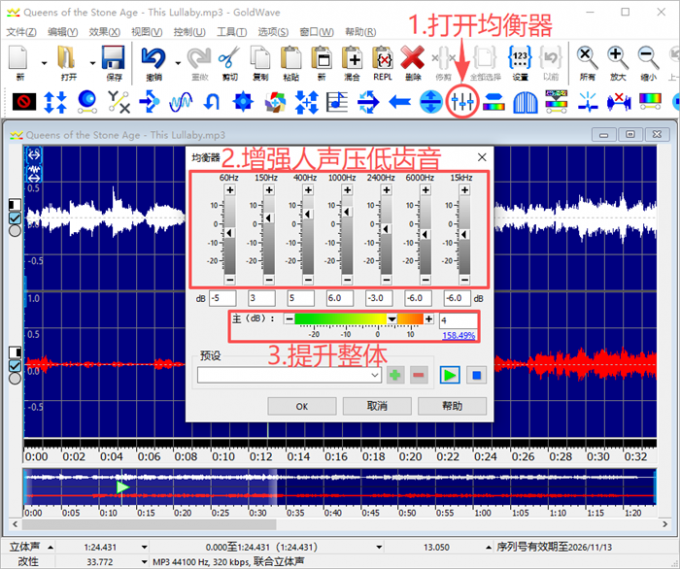Viewport: 680px width, 569px height.
Task: Click the 60Hz band slider handle
Action: [x=229, y=233]
